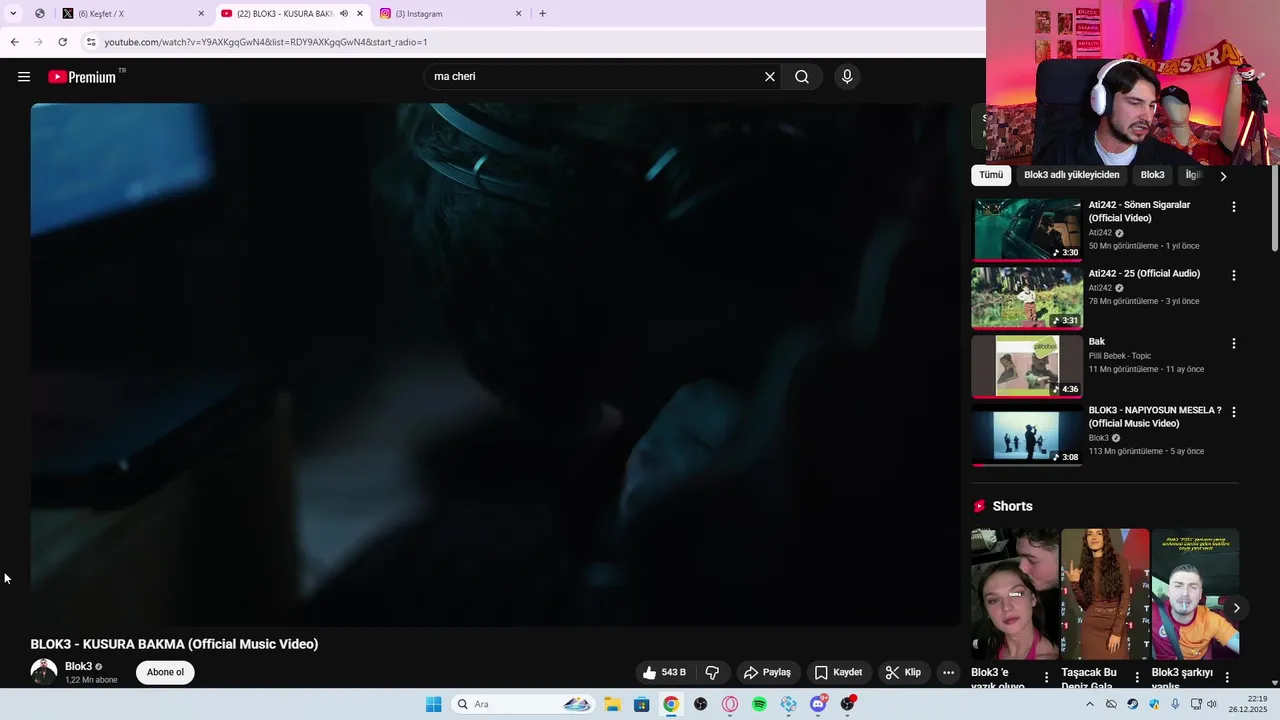
Task: Open a new browser tab
Action: 543,14
